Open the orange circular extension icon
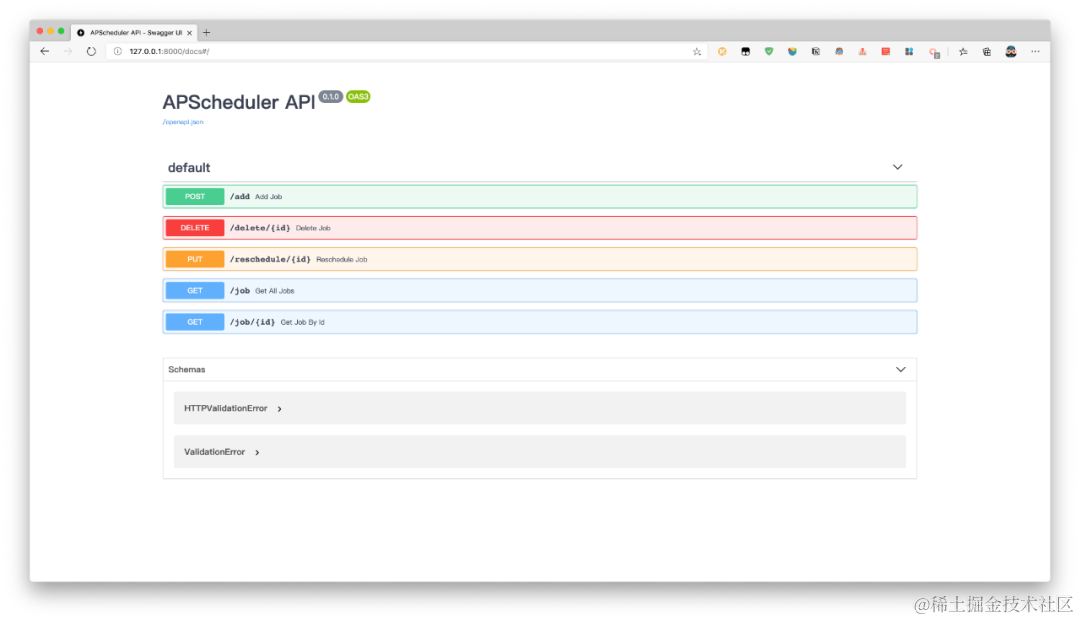The height and width of the screenshot is (621, 1080). (722, 52)
